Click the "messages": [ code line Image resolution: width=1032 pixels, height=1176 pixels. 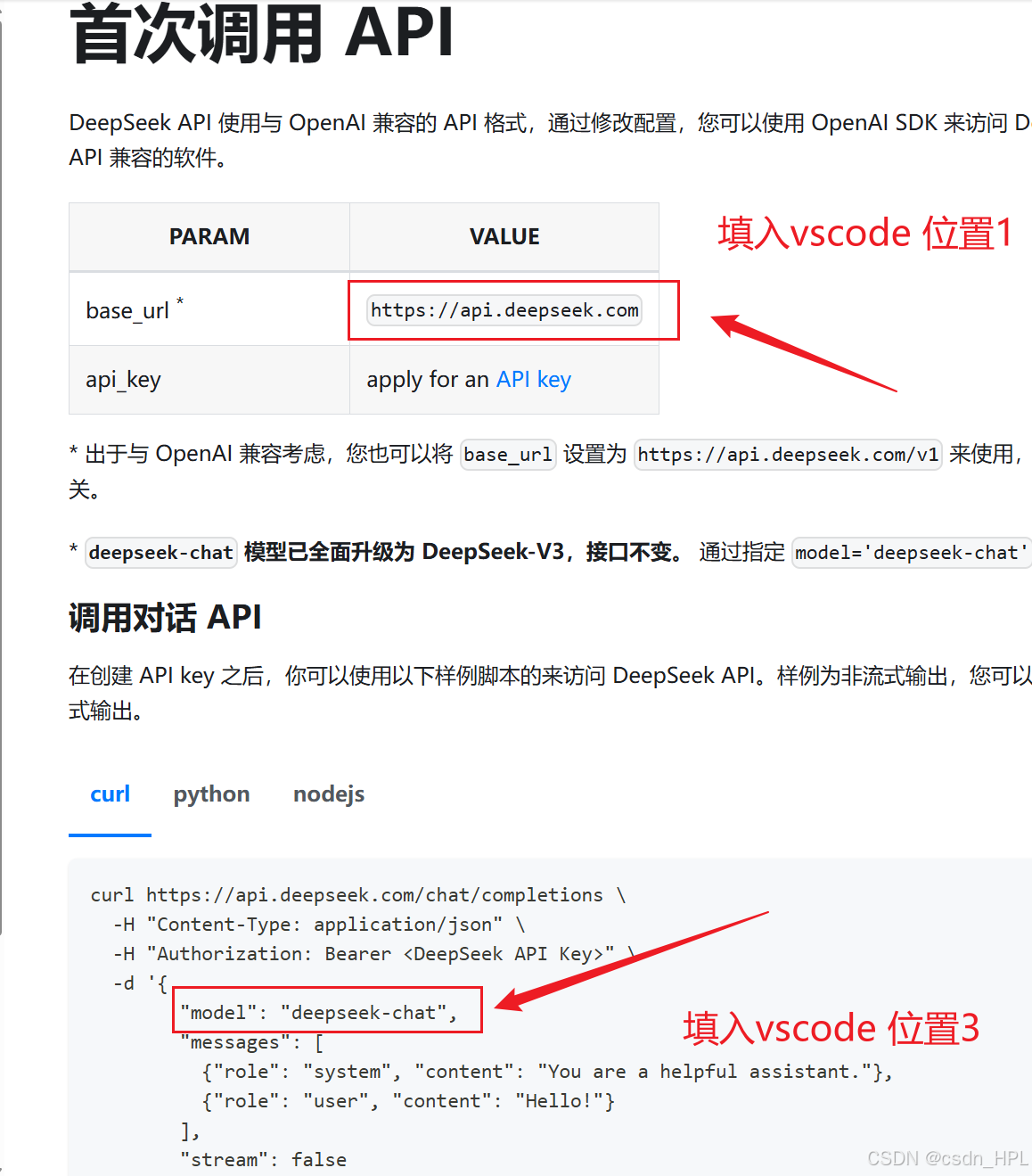251,1042
